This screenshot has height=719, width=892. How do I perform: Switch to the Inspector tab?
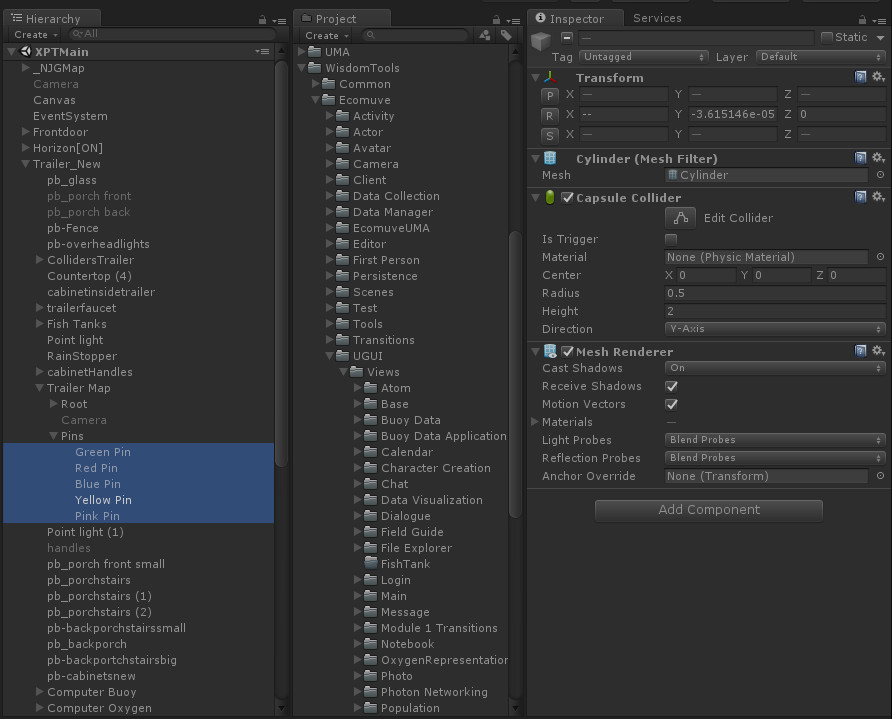576,18
